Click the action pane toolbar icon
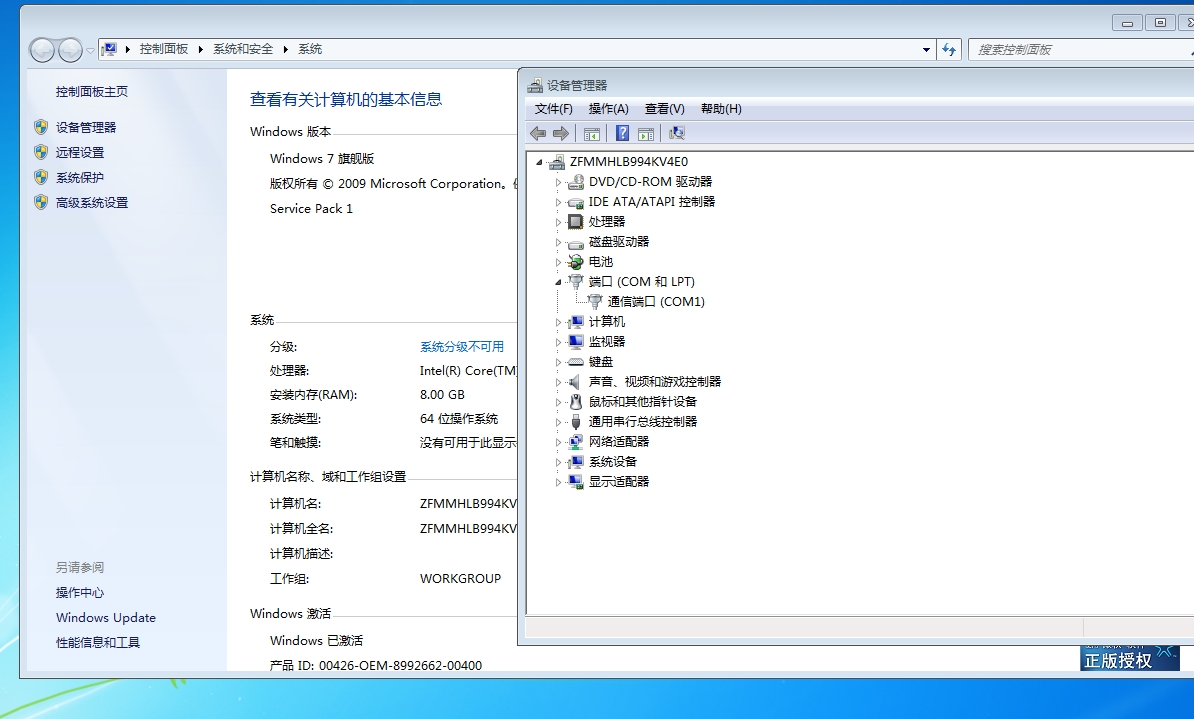 click(x=646, y=134)
